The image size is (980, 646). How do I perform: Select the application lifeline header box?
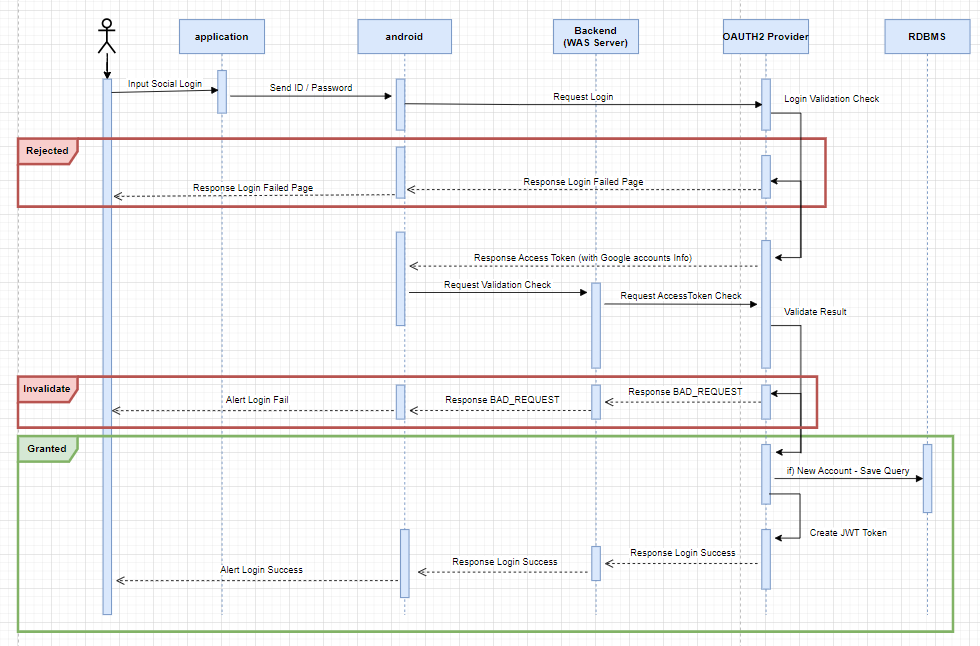(x=221, y=36)
